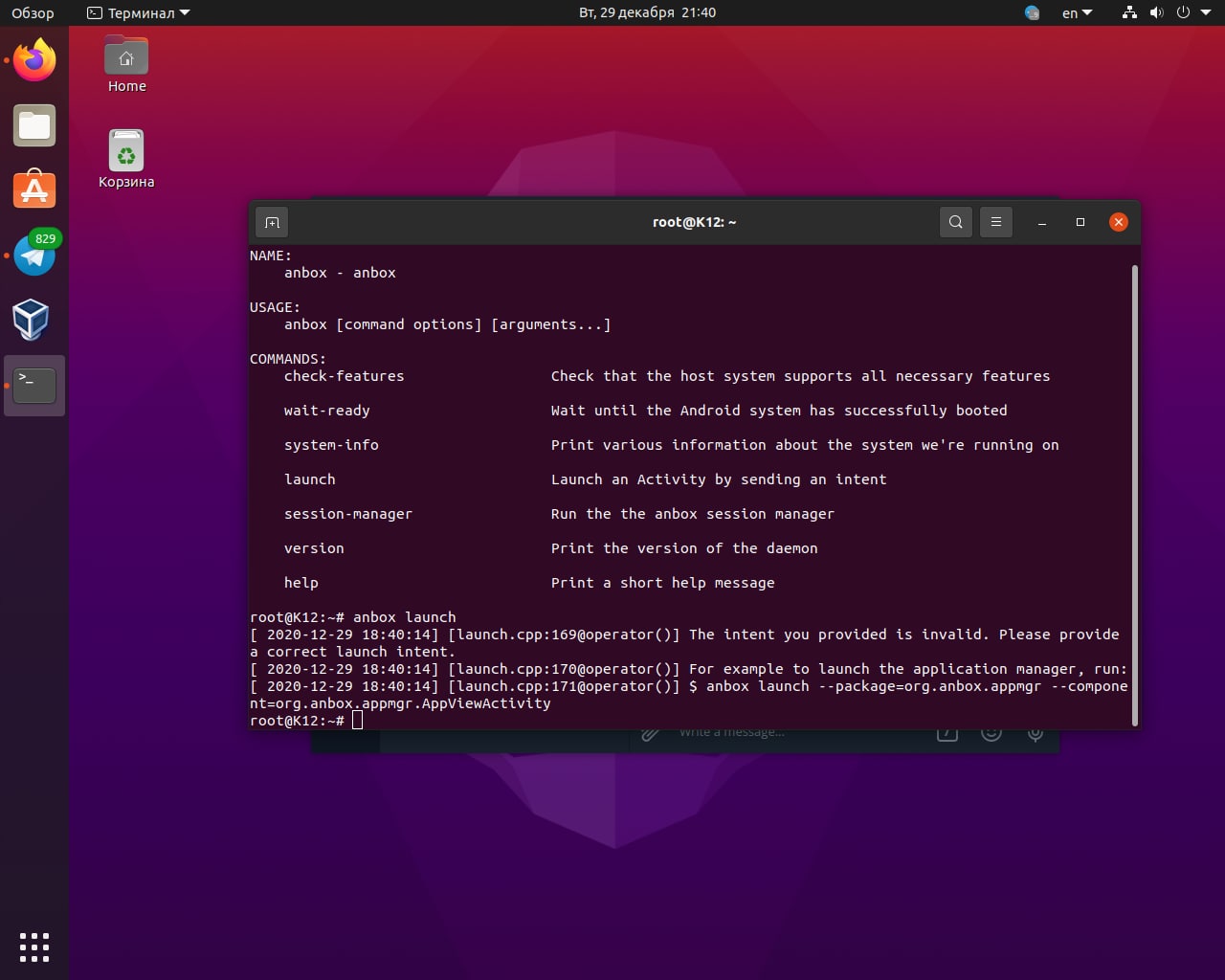Open a new terminal tab

272,222
